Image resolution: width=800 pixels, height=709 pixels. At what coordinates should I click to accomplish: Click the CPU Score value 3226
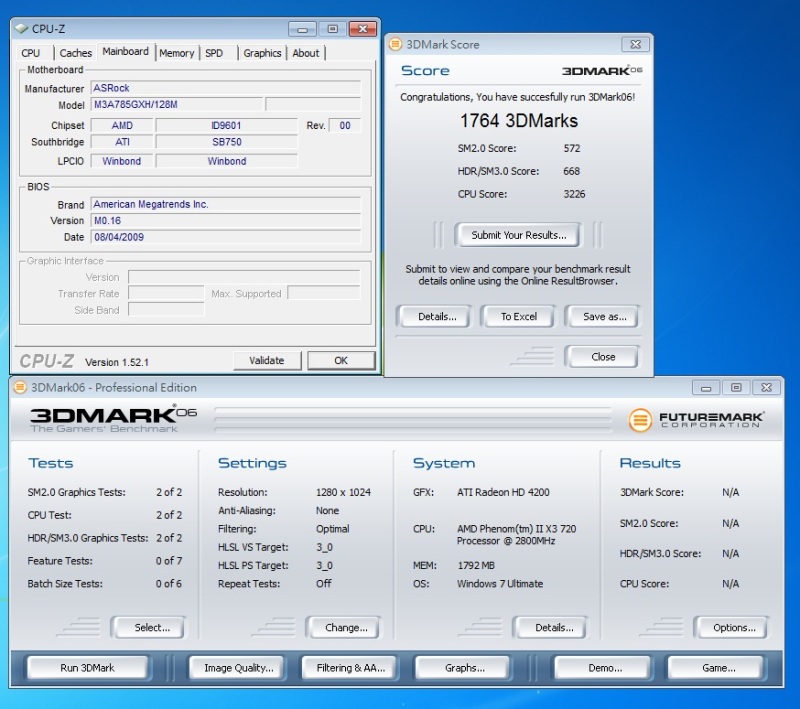574,194
